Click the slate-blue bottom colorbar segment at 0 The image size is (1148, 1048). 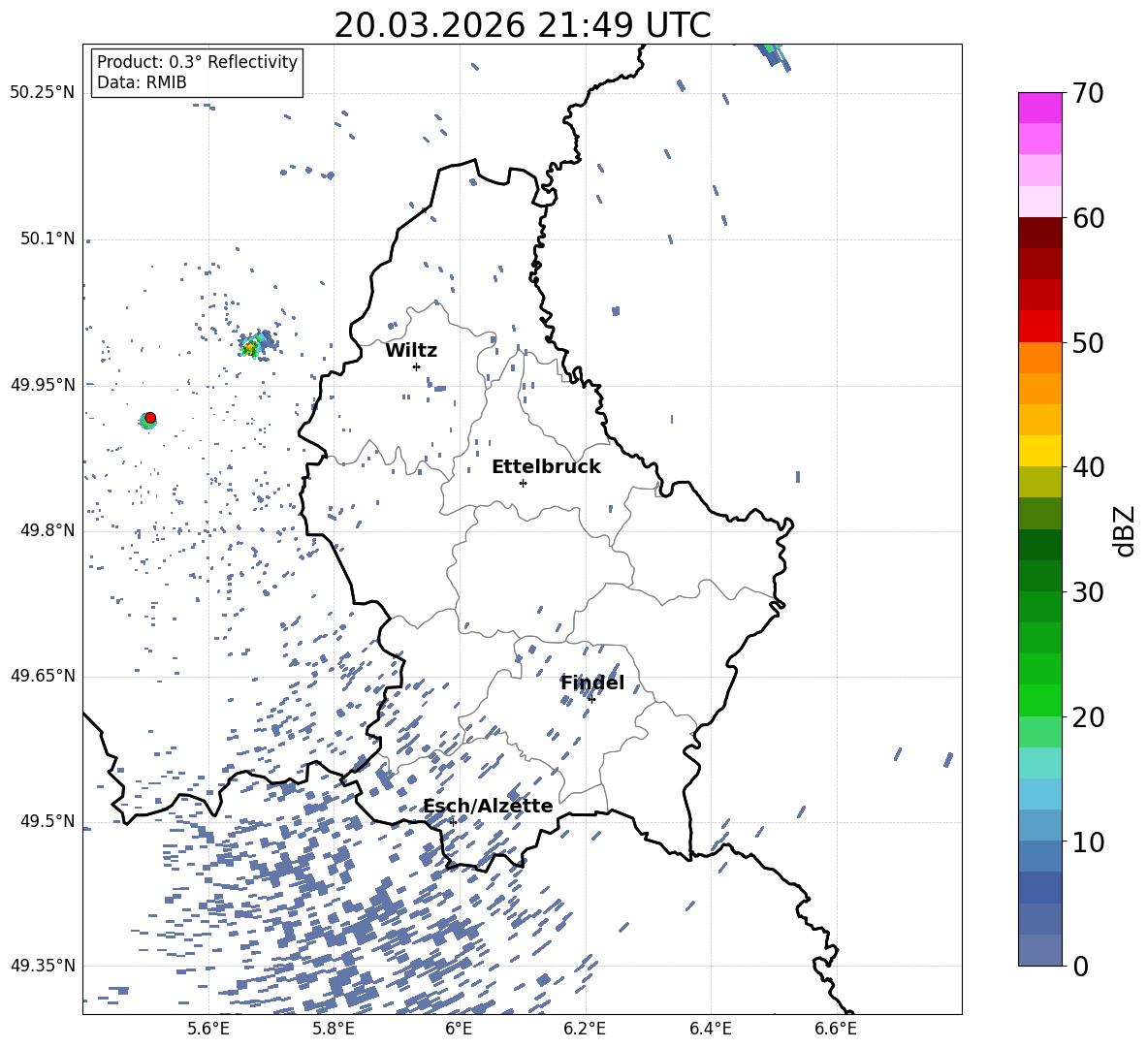1039,950
